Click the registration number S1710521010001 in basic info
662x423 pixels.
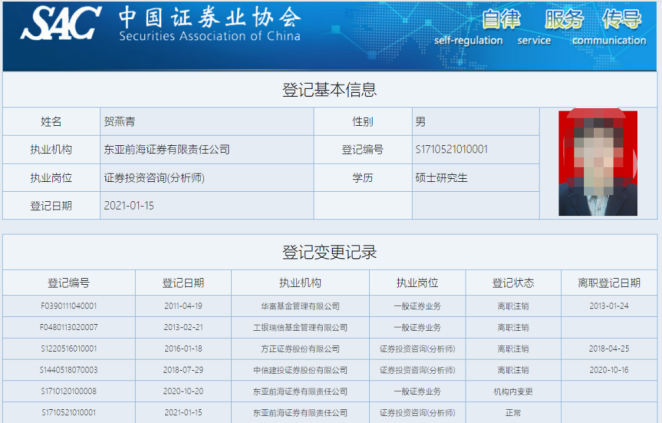point(451,149)
